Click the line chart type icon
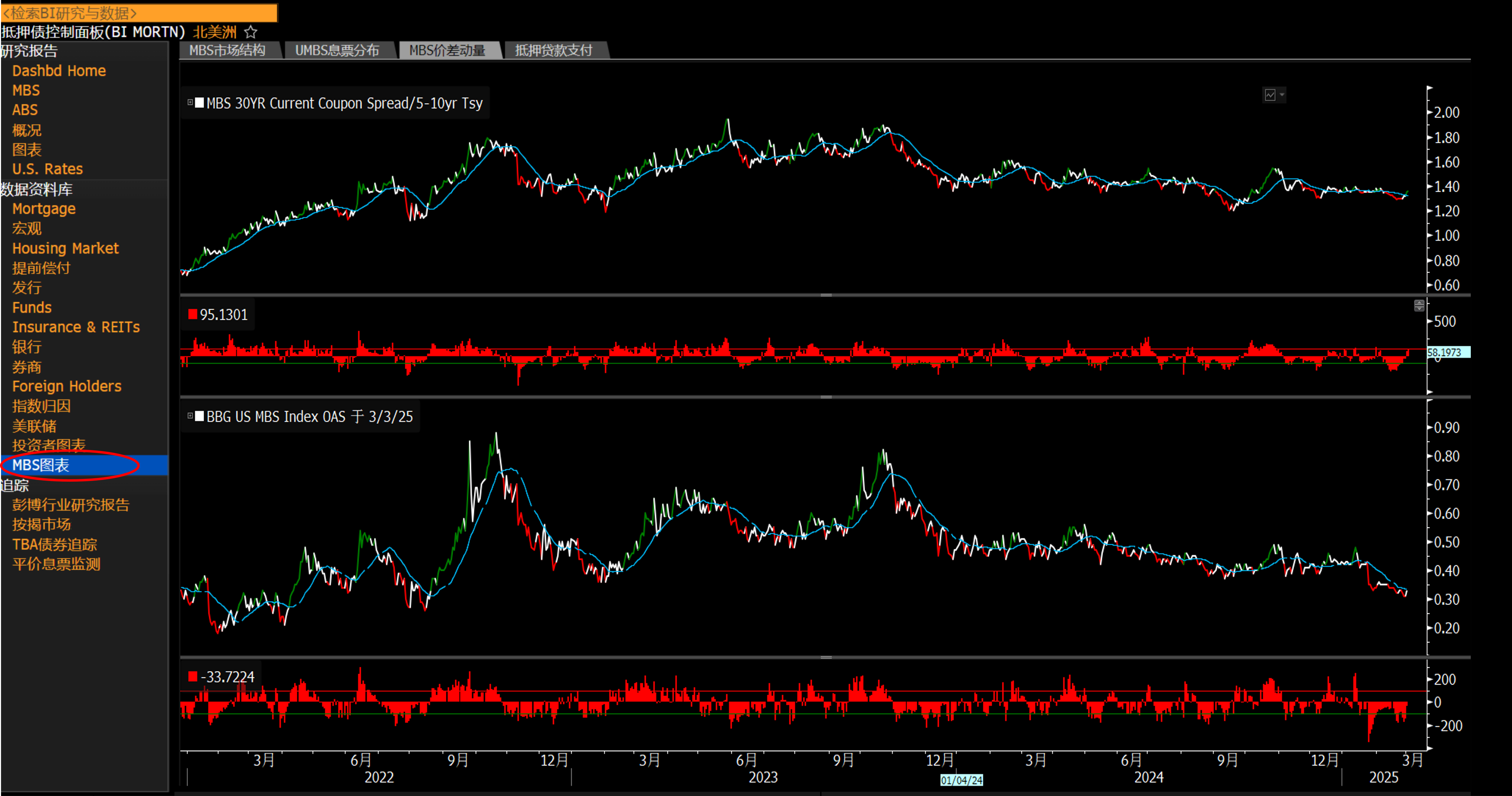1512x796 pixels. click(1270, 95)
